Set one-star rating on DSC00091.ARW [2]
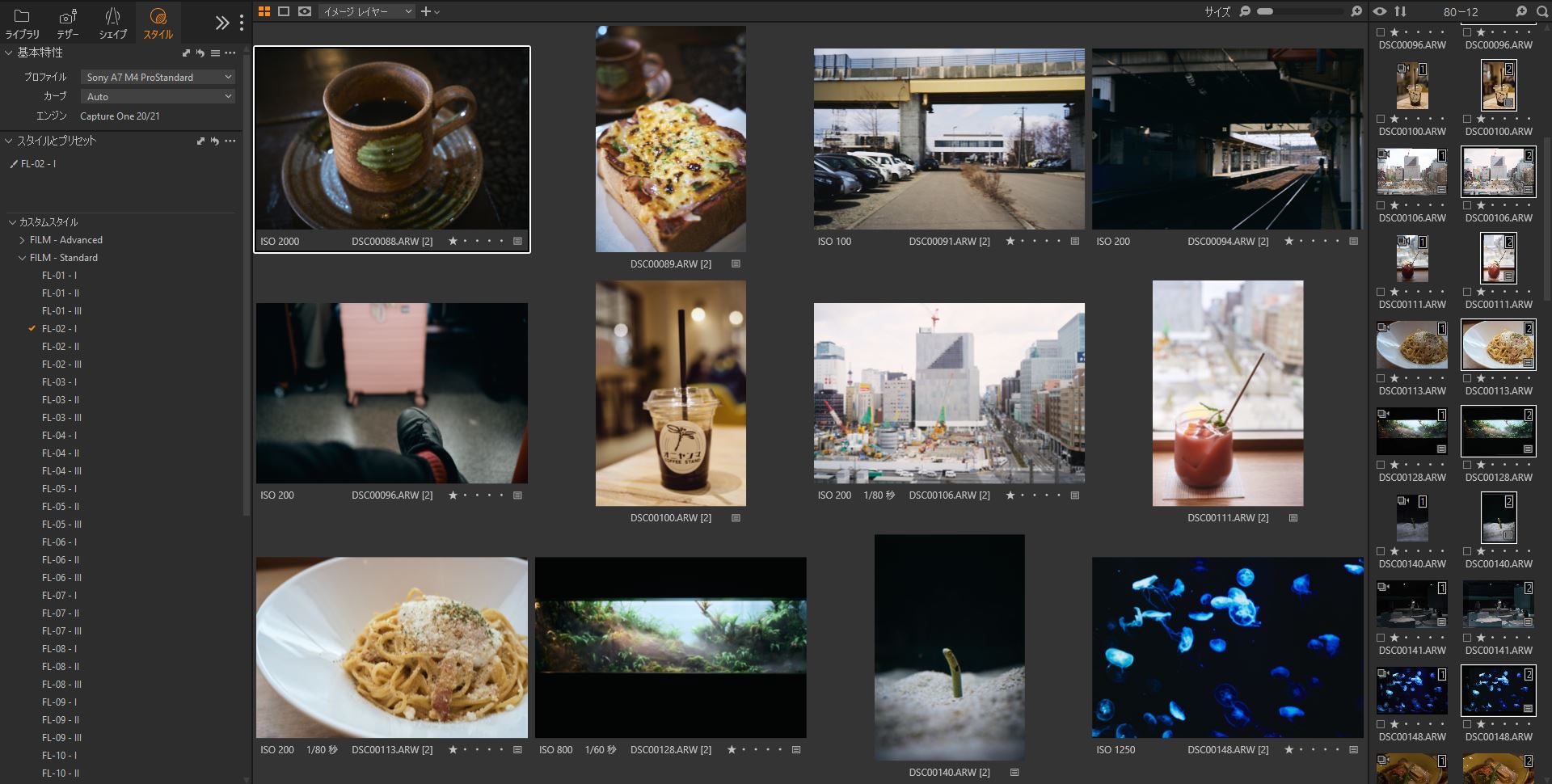This screenshot has height=784, width=1552. [x=1010, y=241]
